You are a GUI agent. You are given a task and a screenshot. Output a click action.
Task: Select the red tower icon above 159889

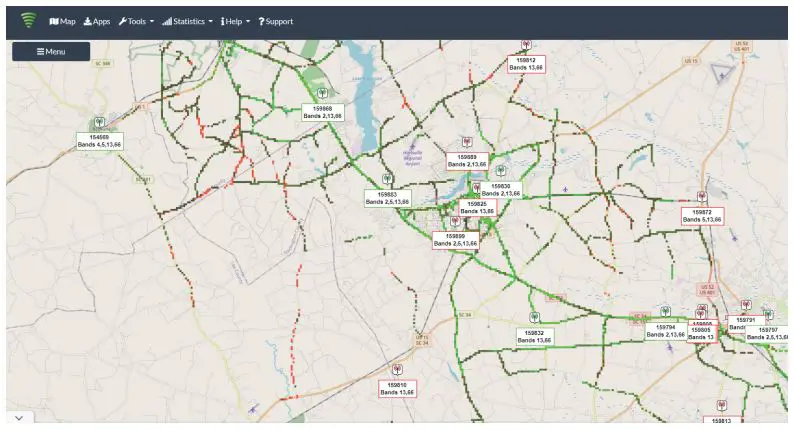467,142
